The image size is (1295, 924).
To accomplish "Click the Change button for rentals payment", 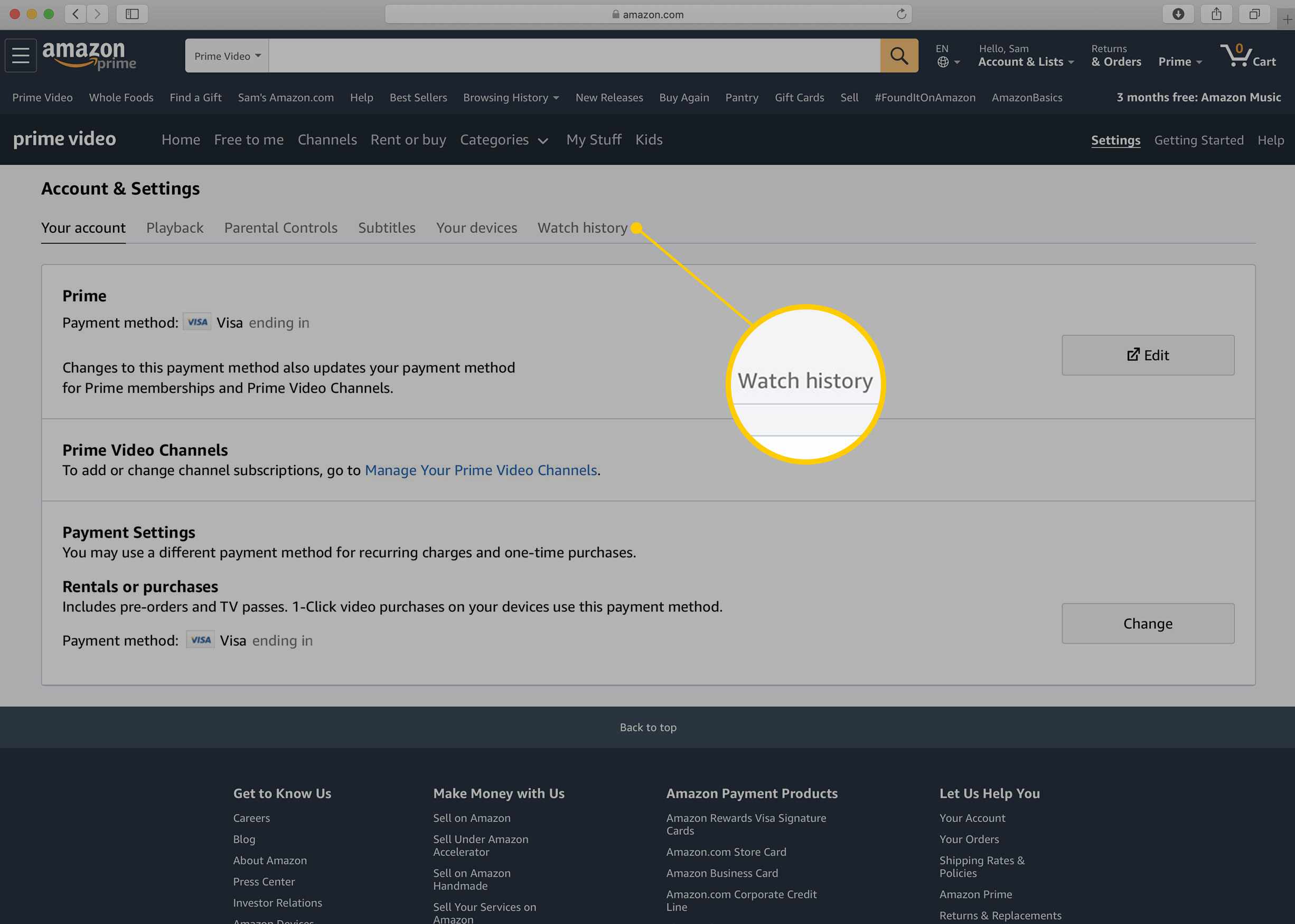I will click(1147, 623).
